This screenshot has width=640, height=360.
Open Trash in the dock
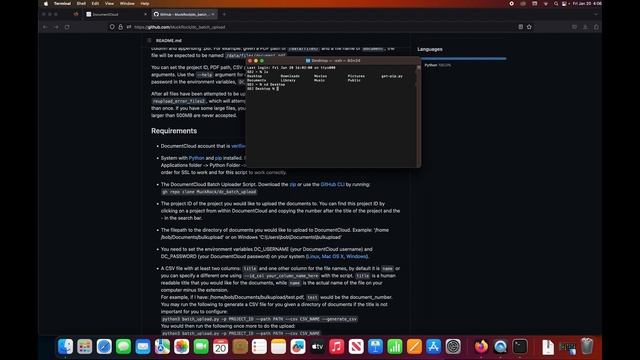pos(587,347)
